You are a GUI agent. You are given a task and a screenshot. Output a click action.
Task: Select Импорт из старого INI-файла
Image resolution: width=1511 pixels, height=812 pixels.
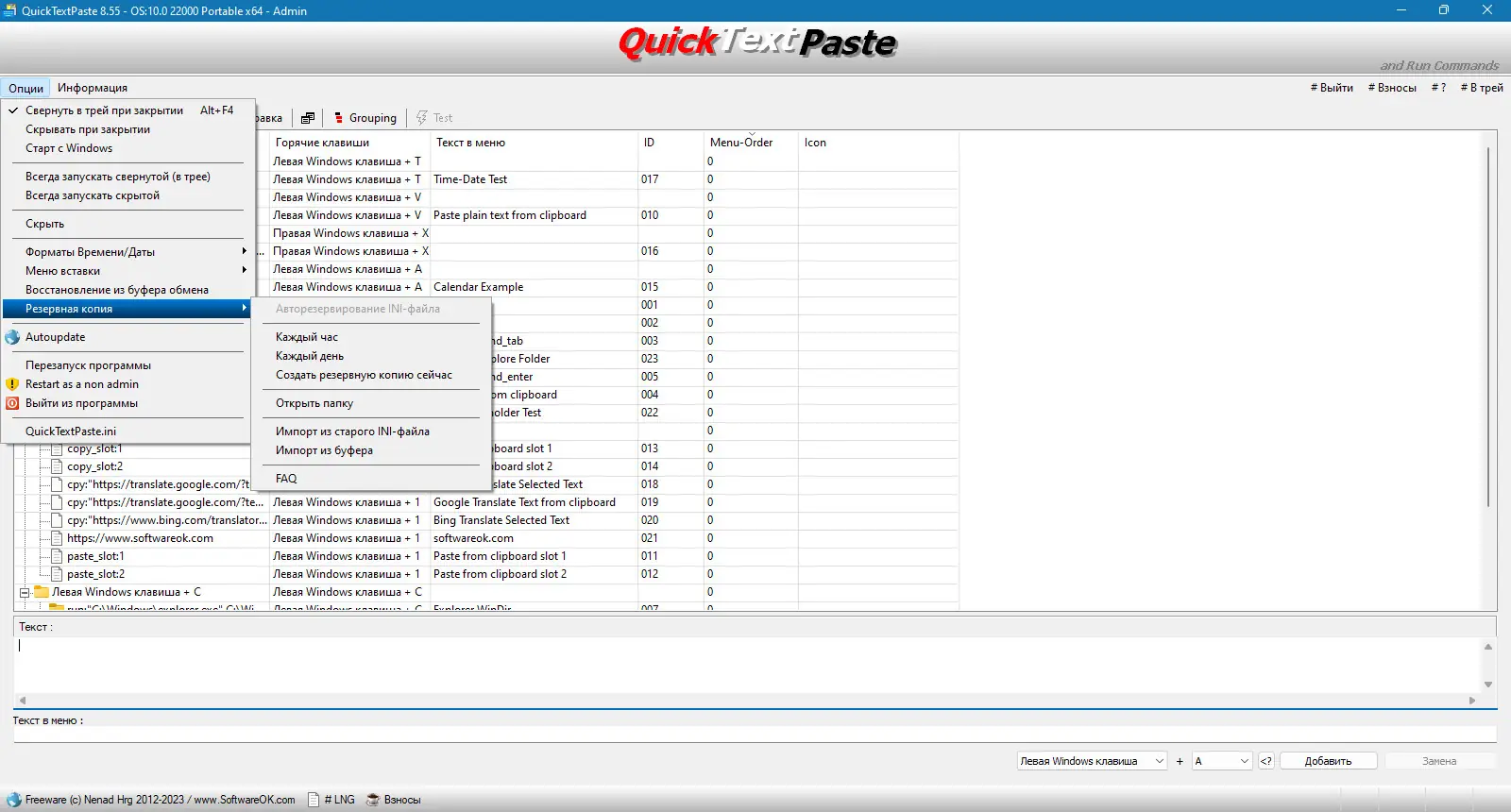pos(371,431)
